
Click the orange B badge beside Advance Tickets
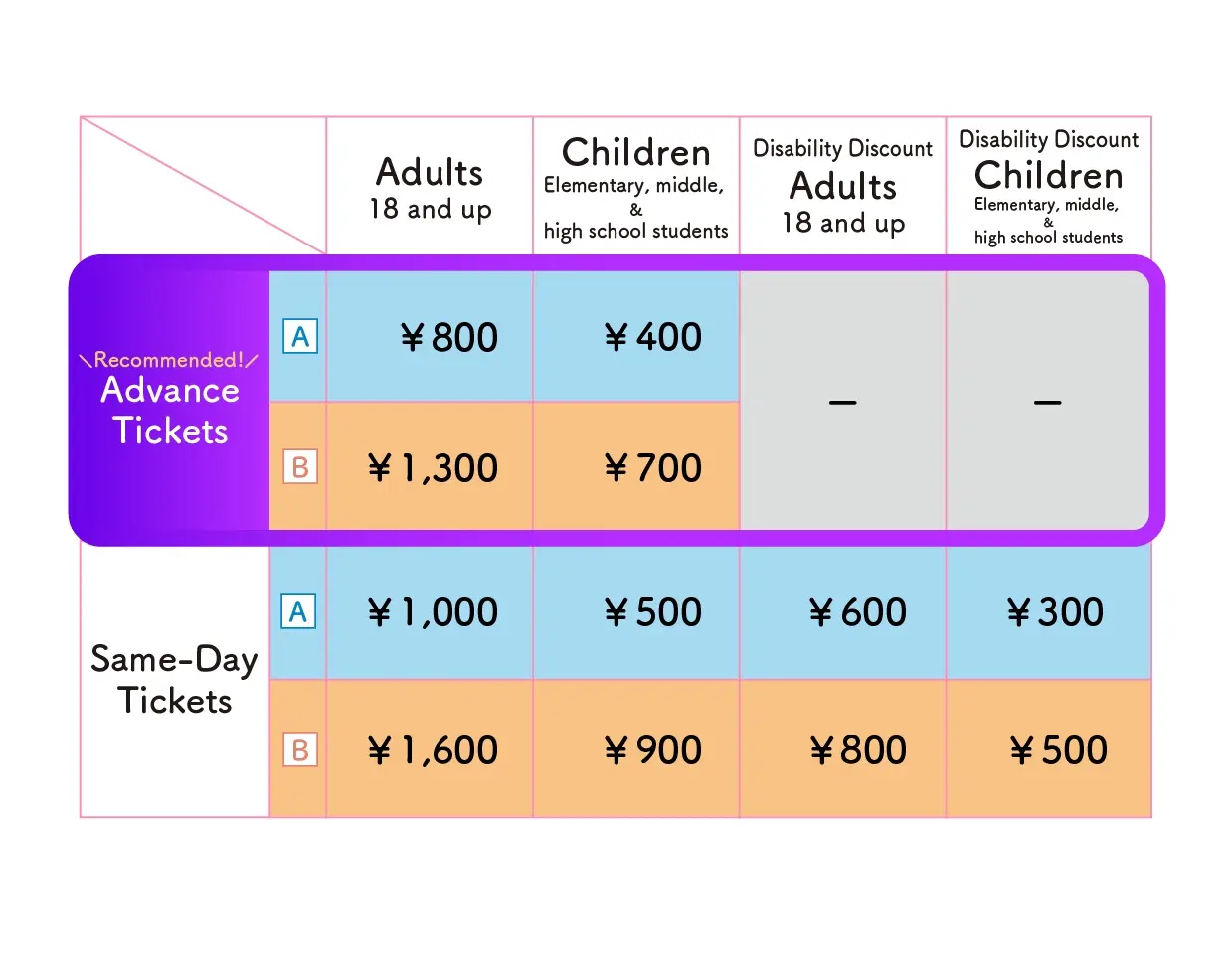point(300,466)
